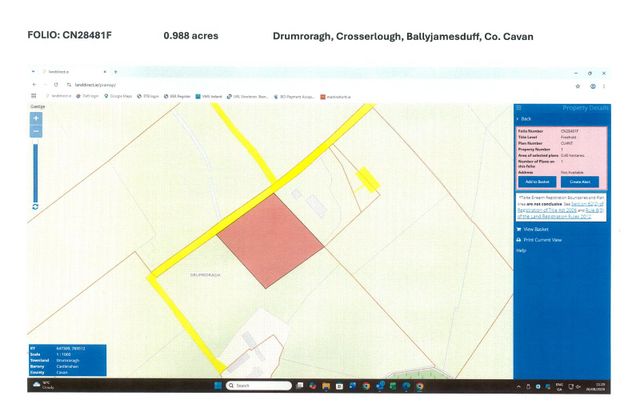Image resolution: width=640 pixels, height=420 pixels.
Task: Open Help in the side panel
Action: [521, 251]
